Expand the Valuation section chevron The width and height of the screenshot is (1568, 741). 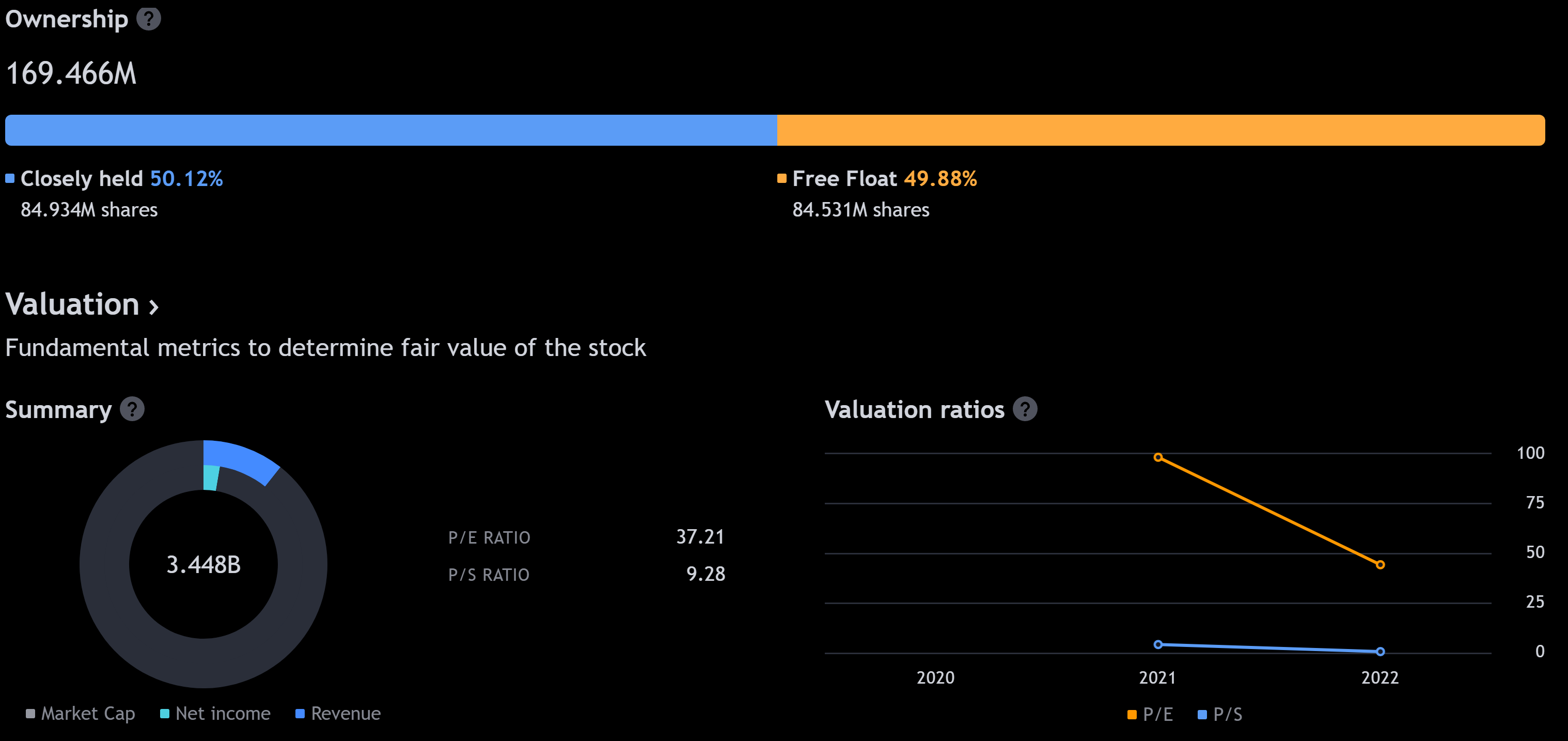coord(154,306)
